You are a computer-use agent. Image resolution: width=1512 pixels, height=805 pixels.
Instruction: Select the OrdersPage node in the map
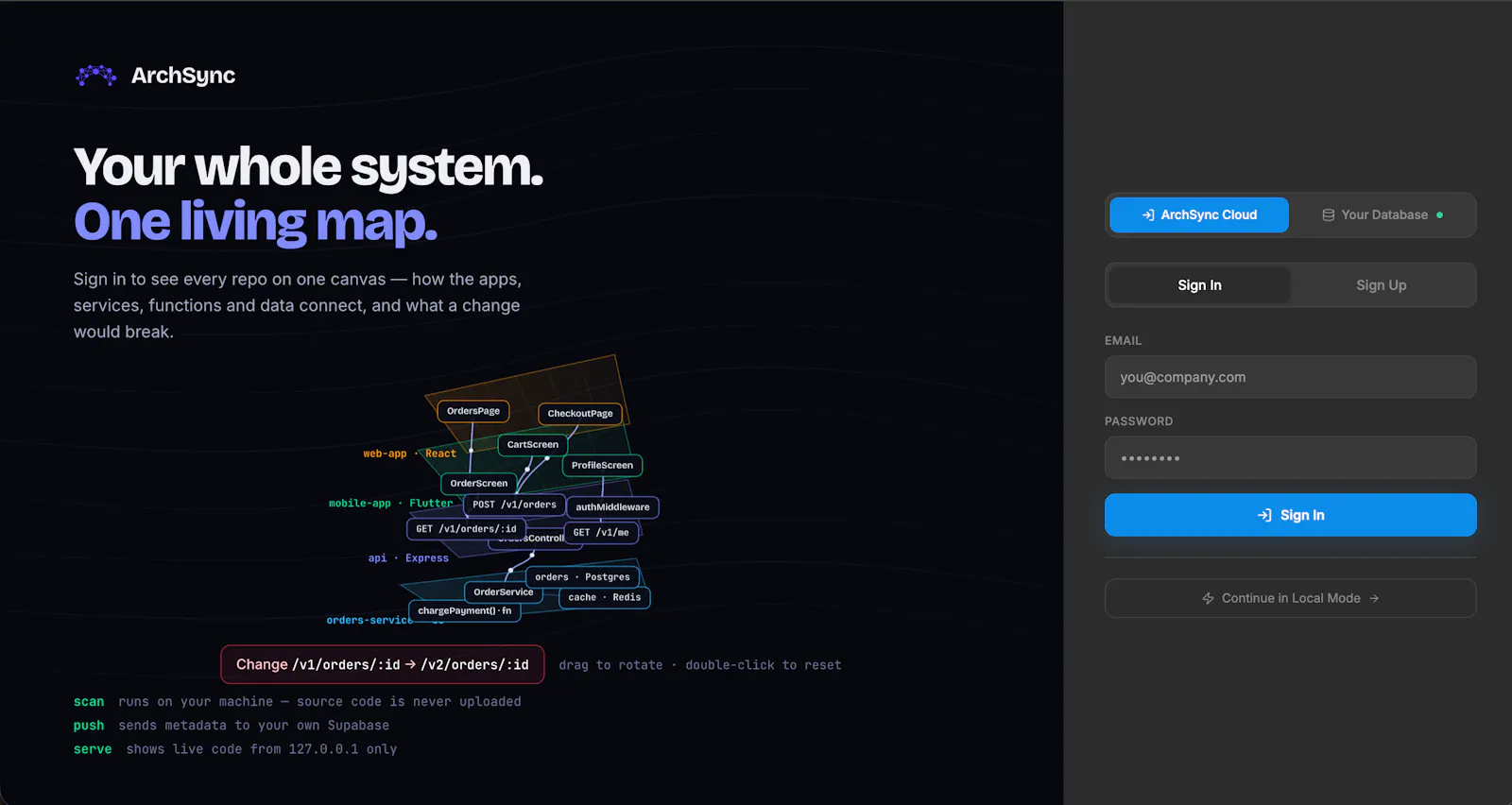(473, 411)
